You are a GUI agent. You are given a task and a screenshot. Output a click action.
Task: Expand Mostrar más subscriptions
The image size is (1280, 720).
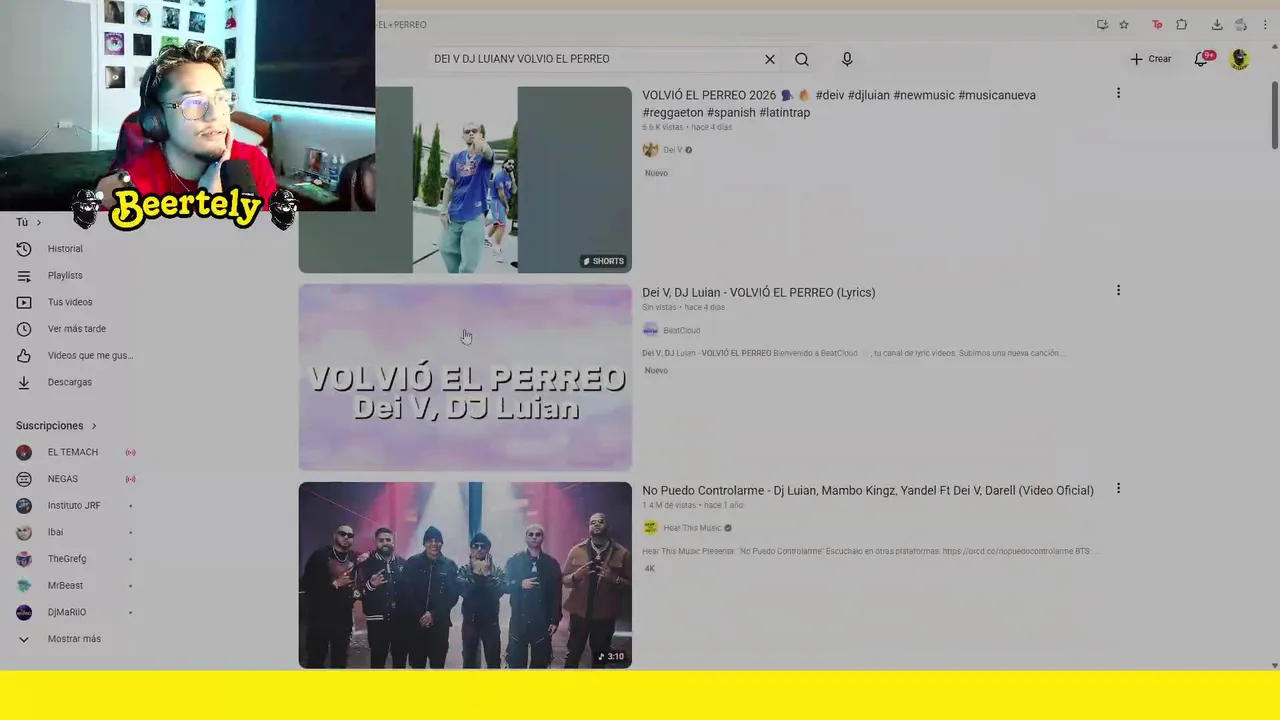[x=74, y=639]
